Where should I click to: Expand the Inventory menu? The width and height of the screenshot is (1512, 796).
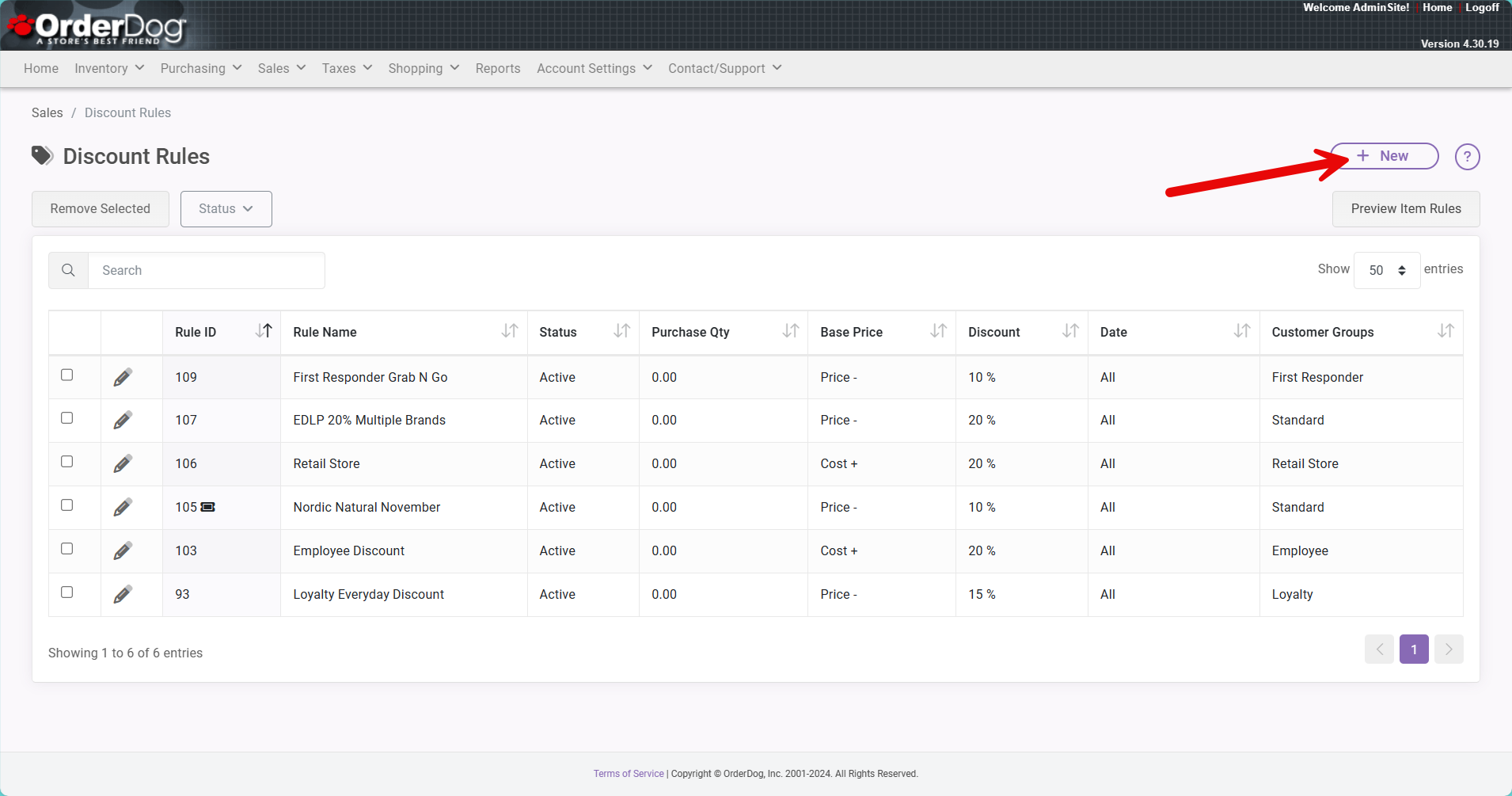109,68
